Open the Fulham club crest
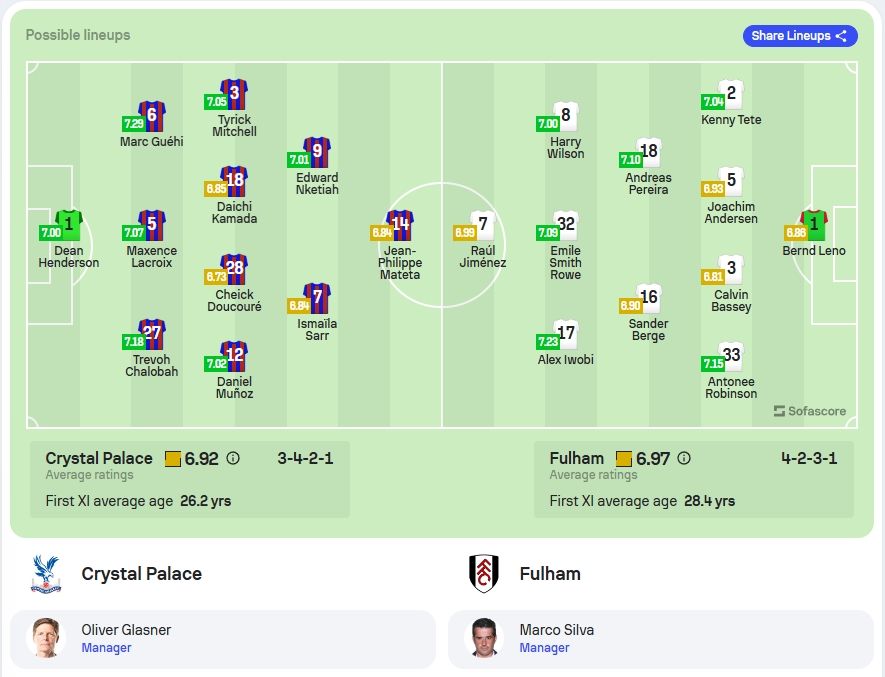This screenshot has height=677, width=885. pyautogui.click(x=484, y=574)
